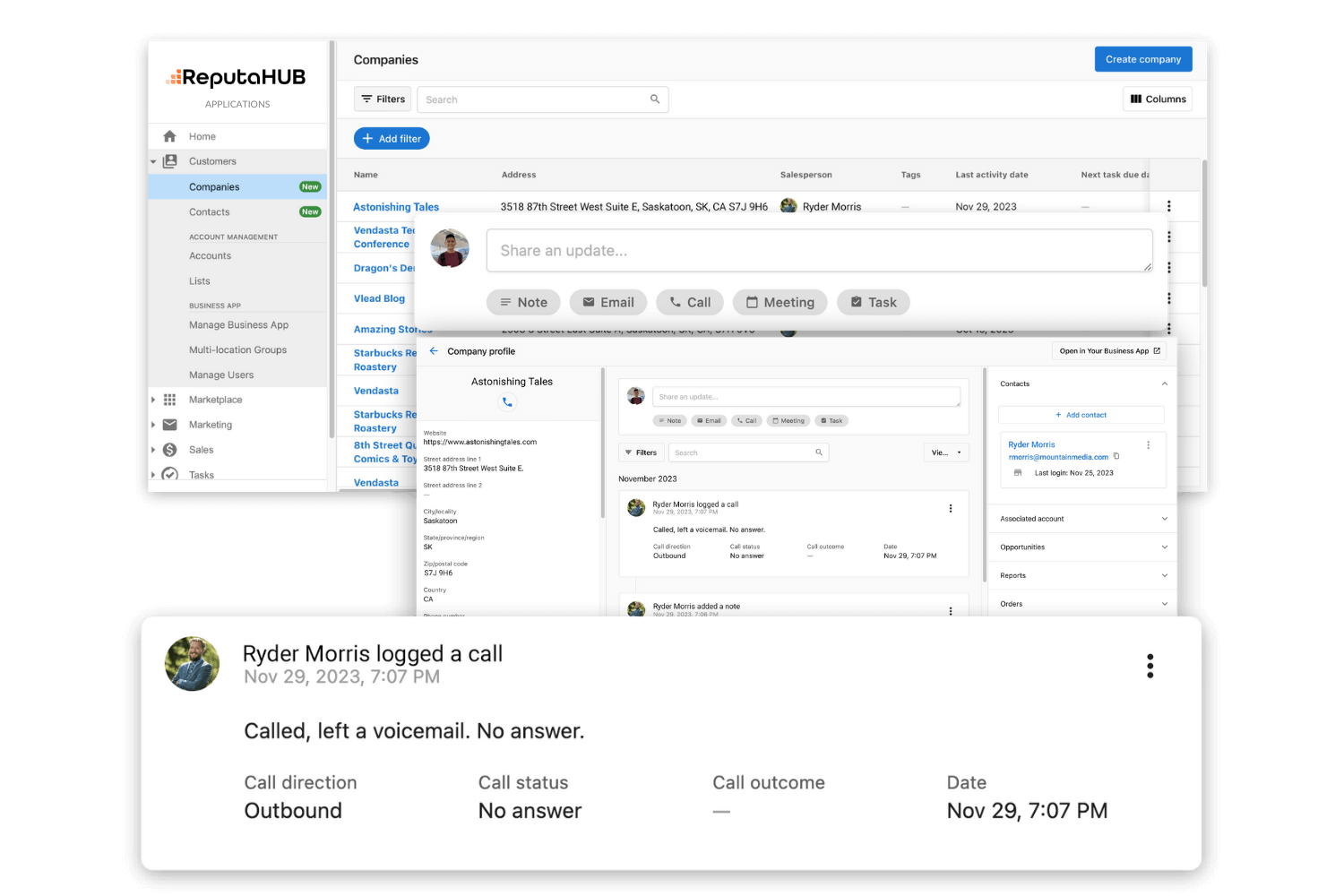1344x896 pixels.
Task: Open Manage Business App in sidebar
Action: 238,325
